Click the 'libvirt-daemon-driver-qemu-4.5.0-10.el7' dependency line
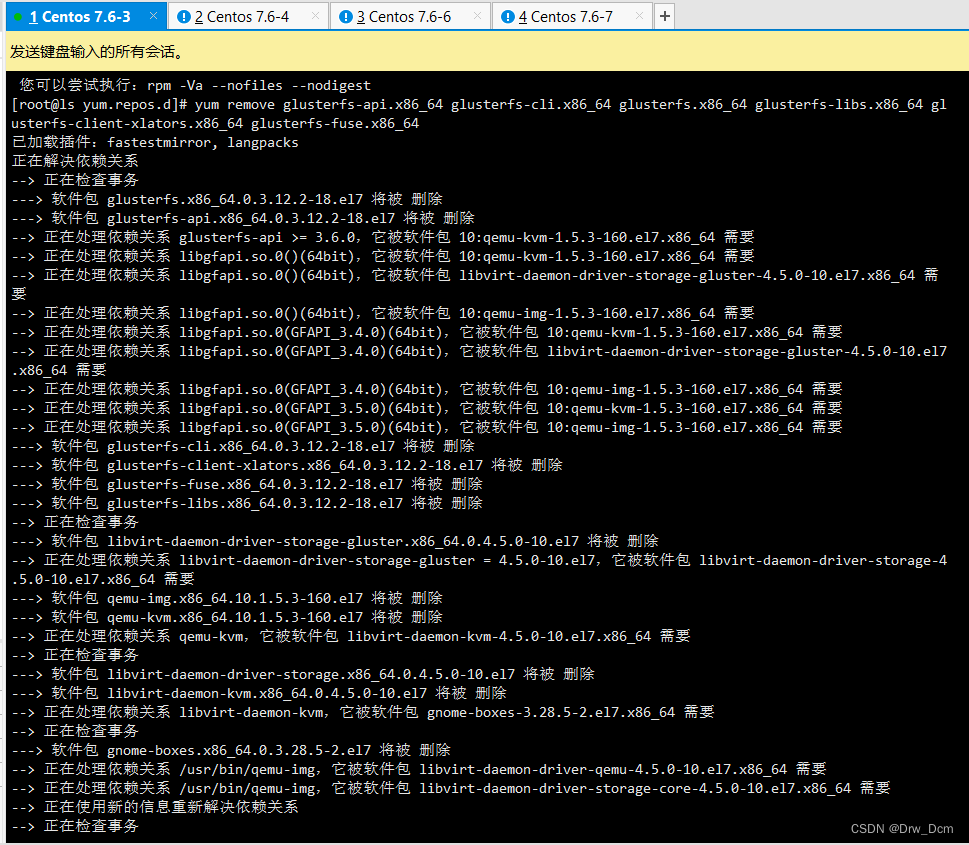Viewport: 969px width, 845px height. click(x=419, y=770)
